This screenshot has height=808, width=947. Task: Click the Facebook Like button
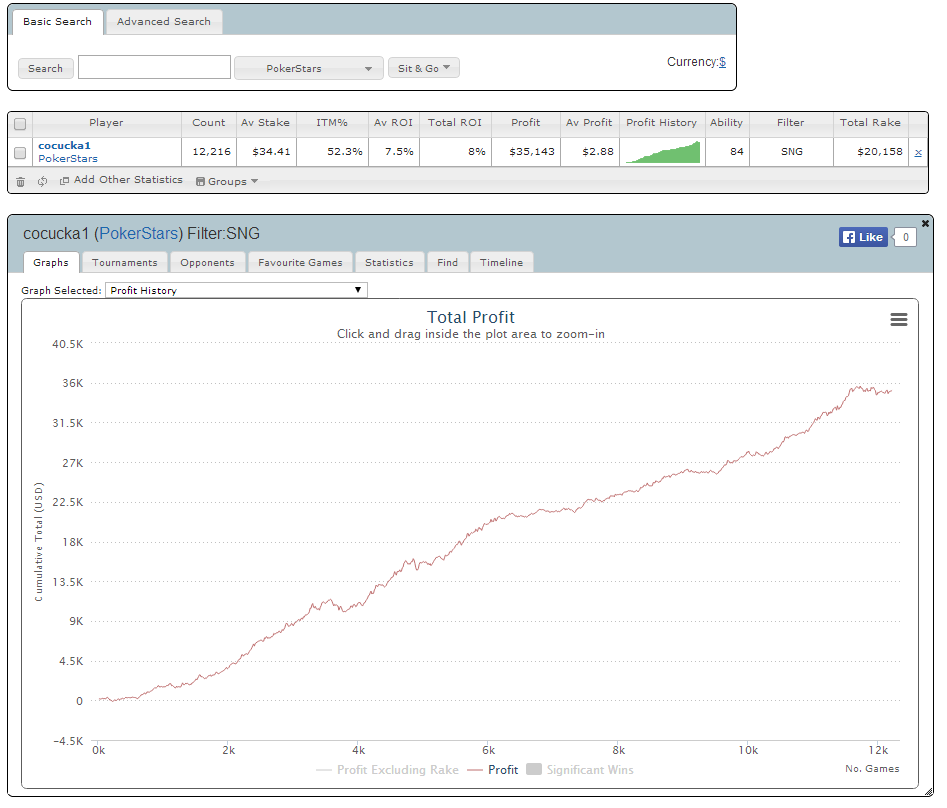click(x=863, y=237)
